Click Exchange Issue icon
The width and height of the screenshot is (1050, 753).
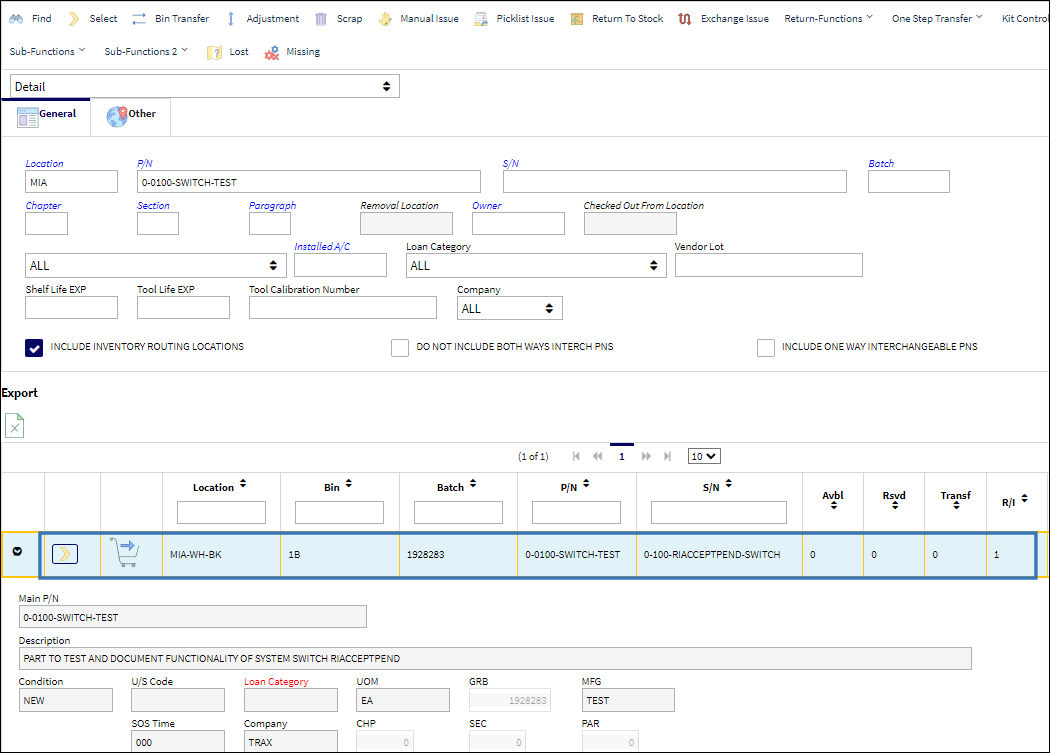[x=684, y=19]
